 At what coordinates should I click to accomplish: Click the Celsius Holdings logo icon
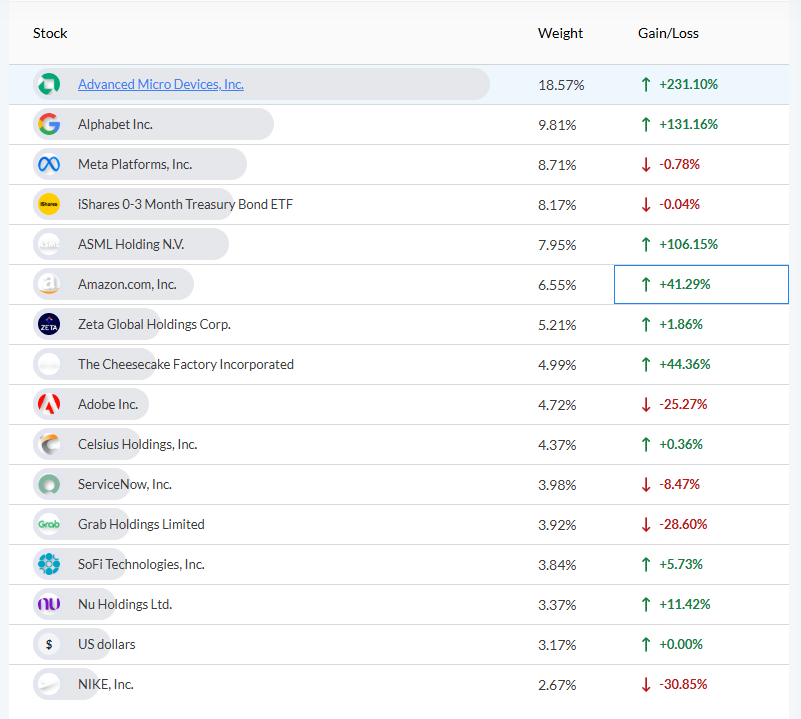tap(49, 444)
